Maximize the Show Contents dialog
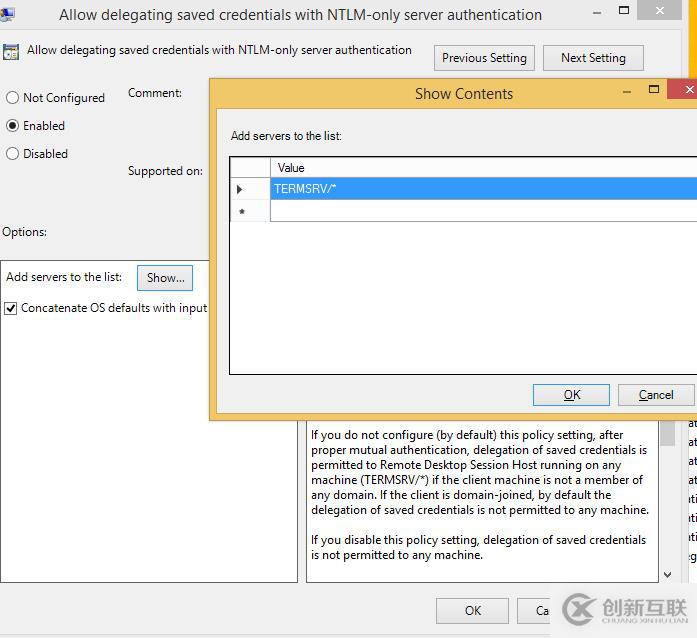 coord(654,90)
